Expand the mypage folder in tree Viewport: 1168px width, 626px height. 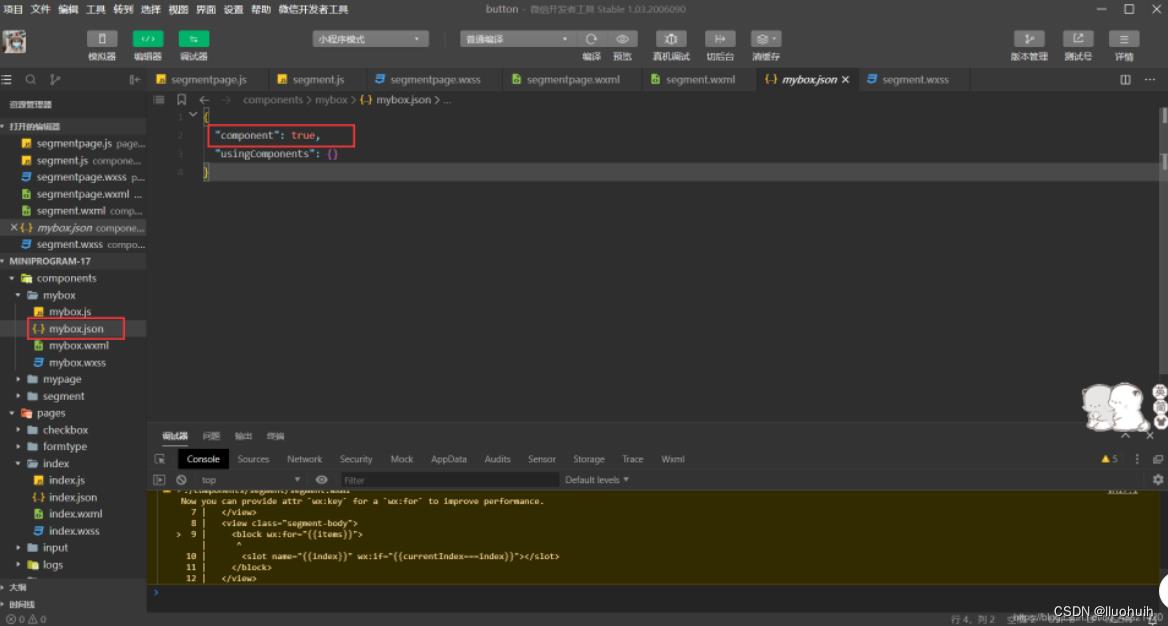coord(61,380)
